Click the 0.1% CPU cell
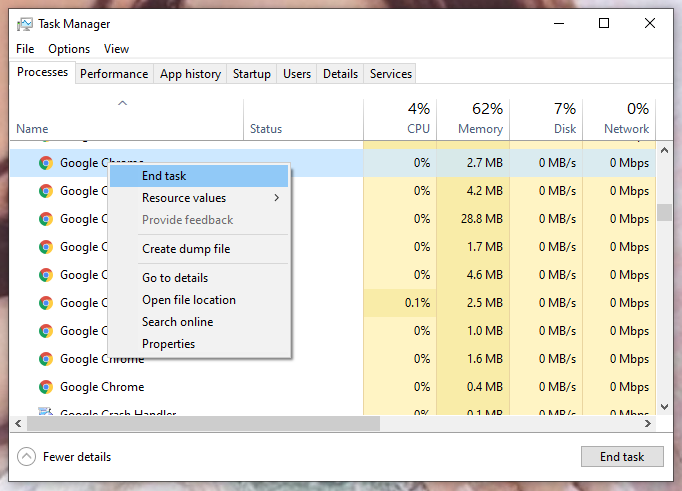The height and width of the screenshot is (491, 682). click(400, 303)
